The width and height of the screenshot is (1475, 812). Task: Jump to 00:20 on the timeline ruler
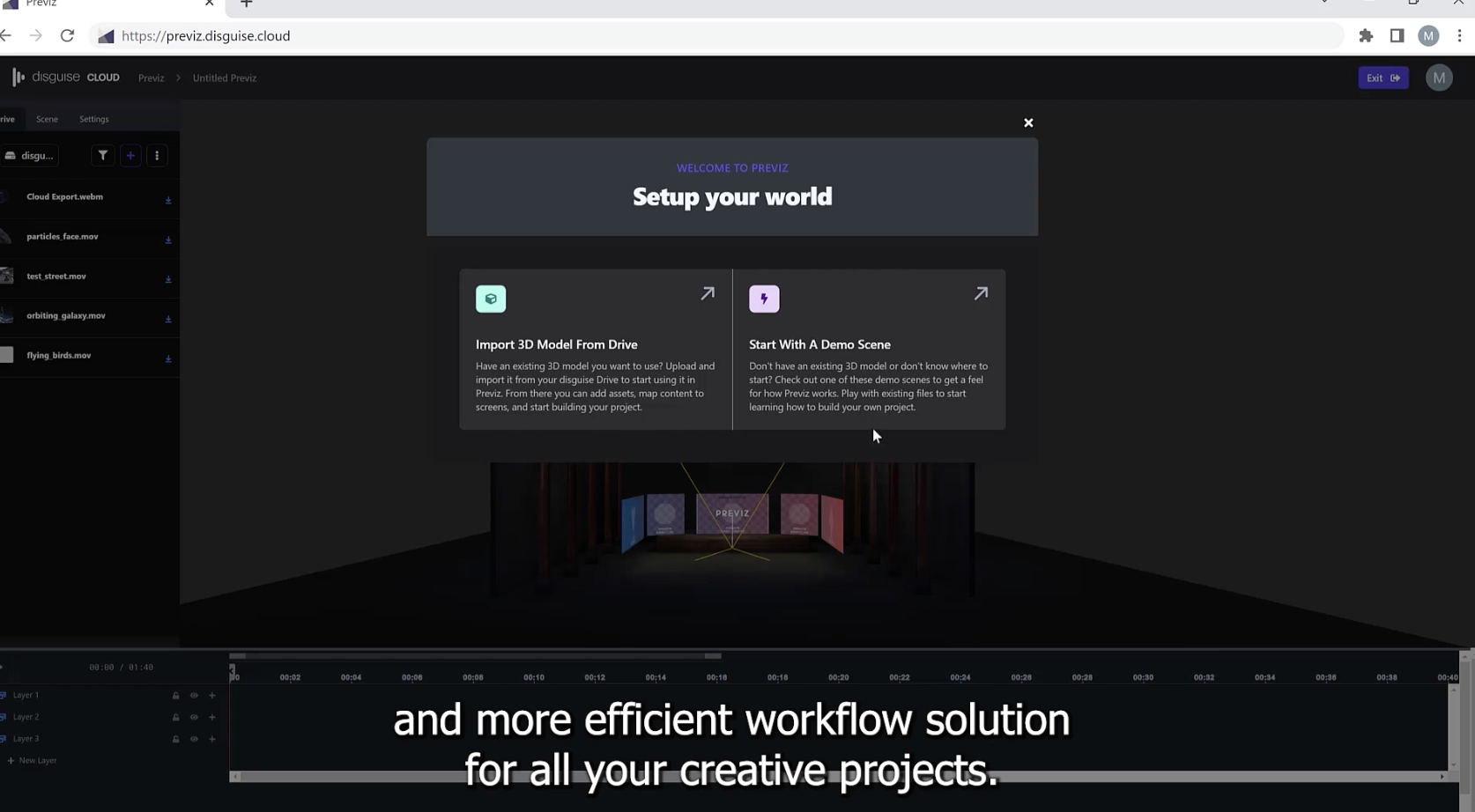click(x=838, y=677)
